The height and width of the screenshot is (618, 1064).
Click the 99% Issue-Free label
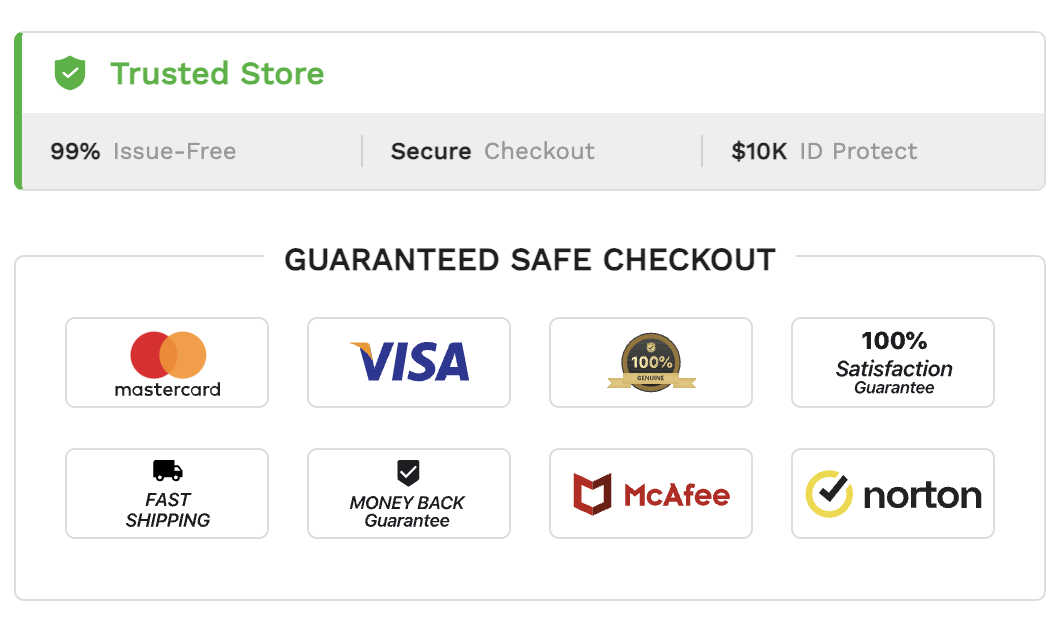143,152
